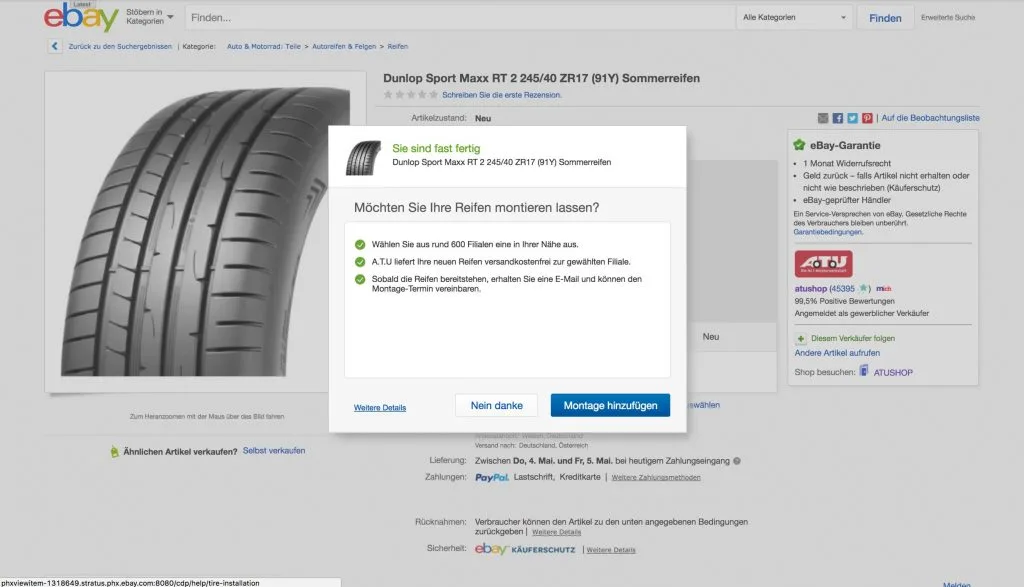
Task: Go to Zurück zu den Suchergebnissen
Action: point(120,46)
